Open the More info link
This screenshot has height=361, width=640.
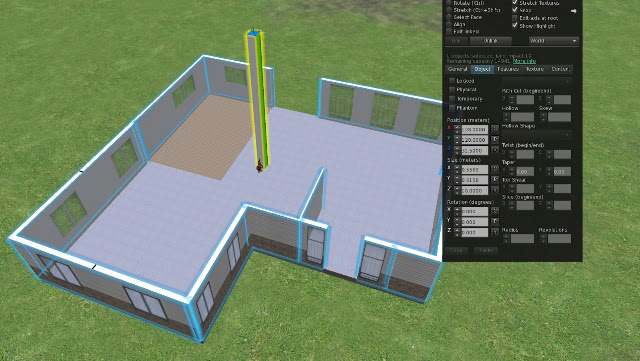524,61
